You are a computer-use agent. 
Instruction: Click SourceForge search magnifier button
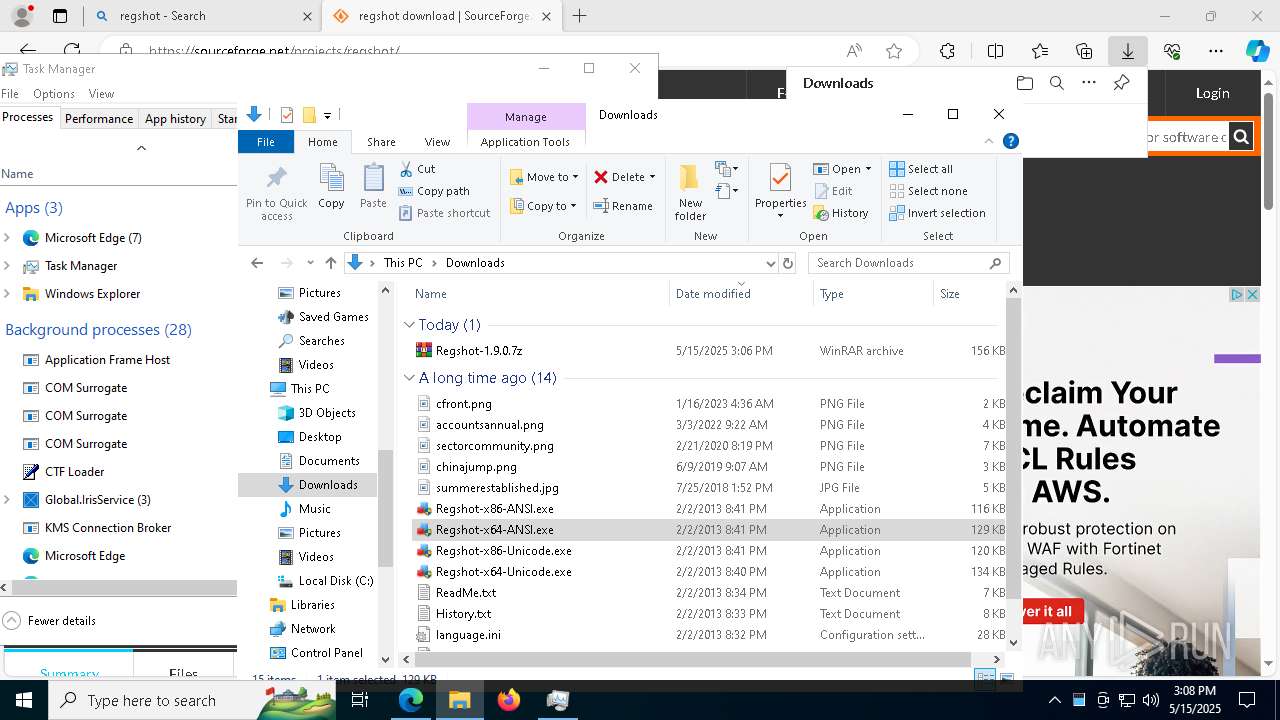[x=1241, y=137]
